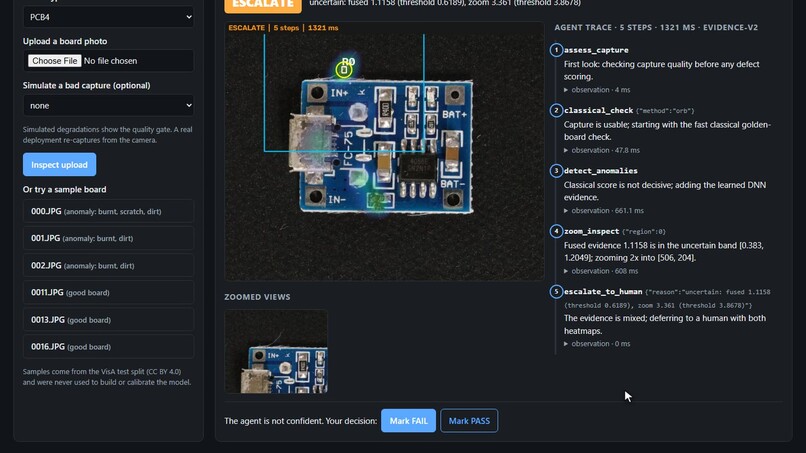Screen dimensions: 806x453
Task: Select sample board 0016.JPG
Action: point(108,347)
